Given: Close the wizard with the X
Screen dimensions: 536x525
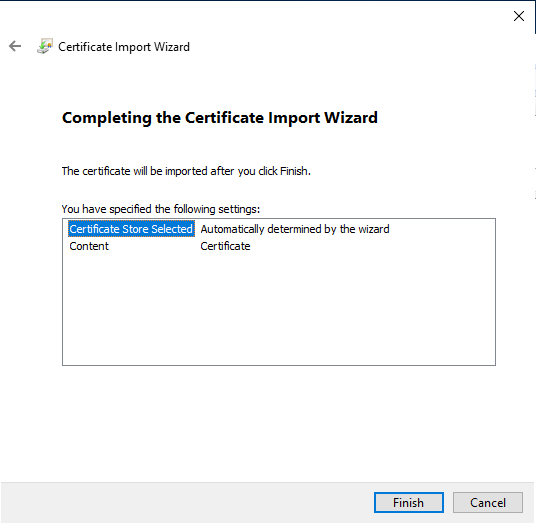Looking at the screenshot, I should tap(519, 16).
